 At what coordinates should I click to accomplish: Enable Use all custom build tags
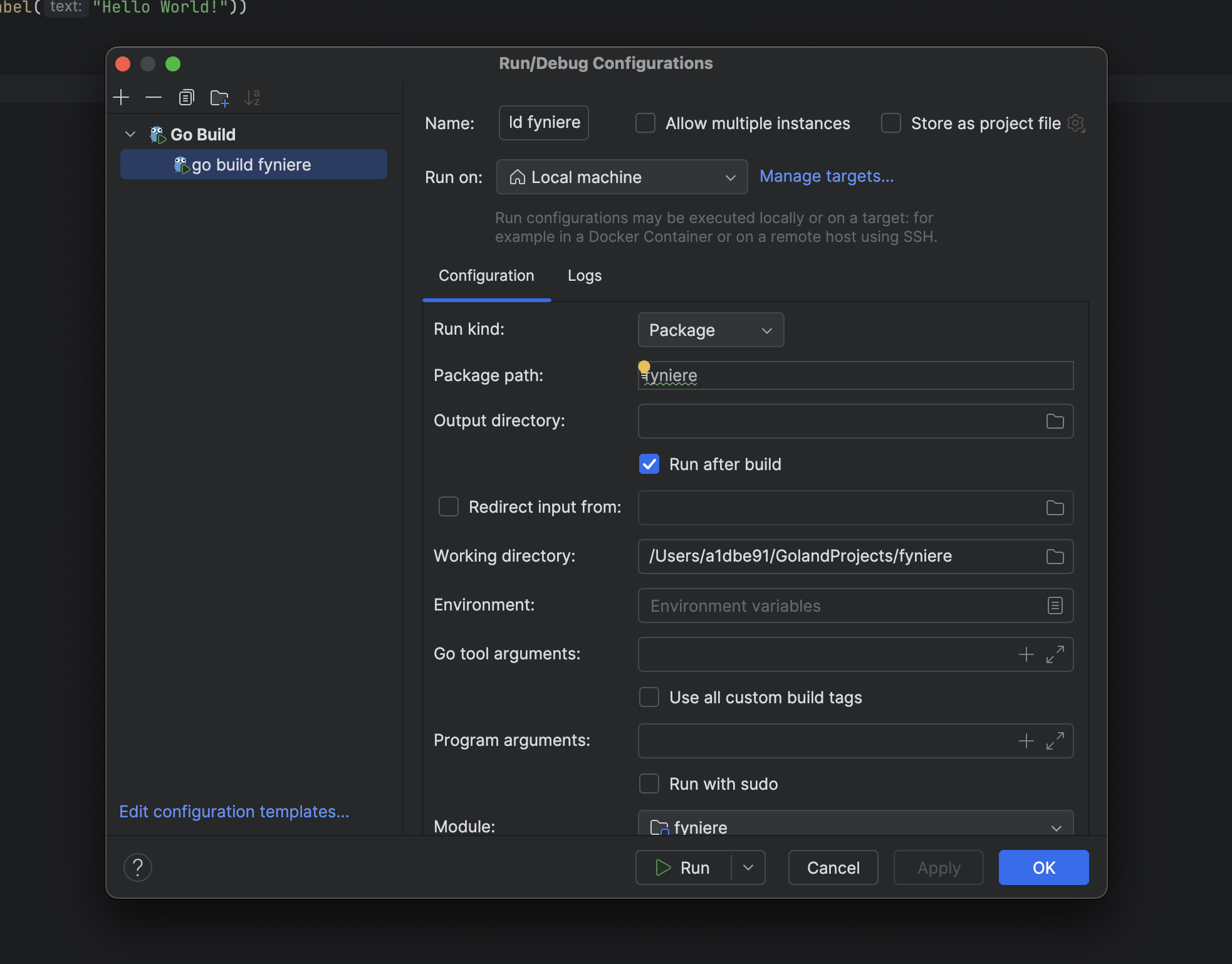click(649, 697)
